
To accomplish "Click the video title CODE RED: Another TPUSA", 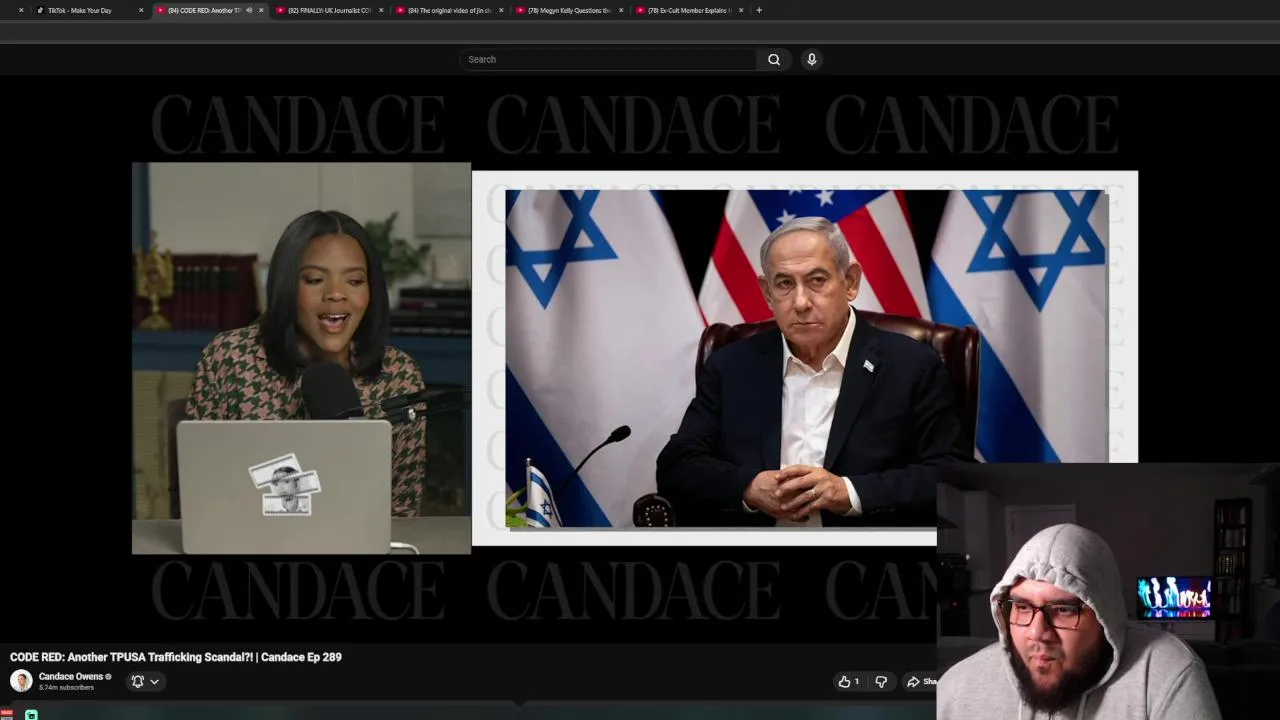I will pyautogui.click(x=176, y=657).
